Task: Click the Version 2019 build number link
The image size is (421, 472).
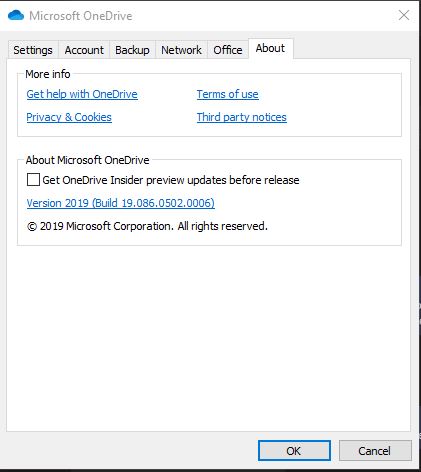Action: tap(120, 203)
